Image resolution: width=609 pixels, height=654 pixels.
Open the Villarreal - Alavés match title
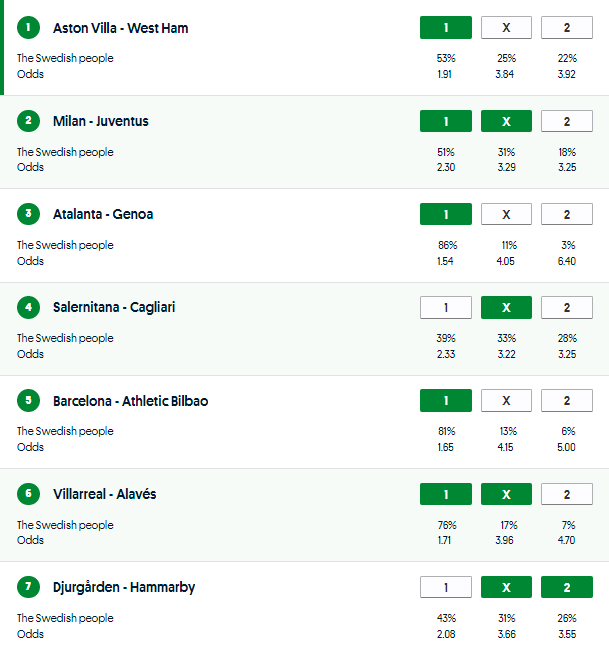[x=104, y=494]
